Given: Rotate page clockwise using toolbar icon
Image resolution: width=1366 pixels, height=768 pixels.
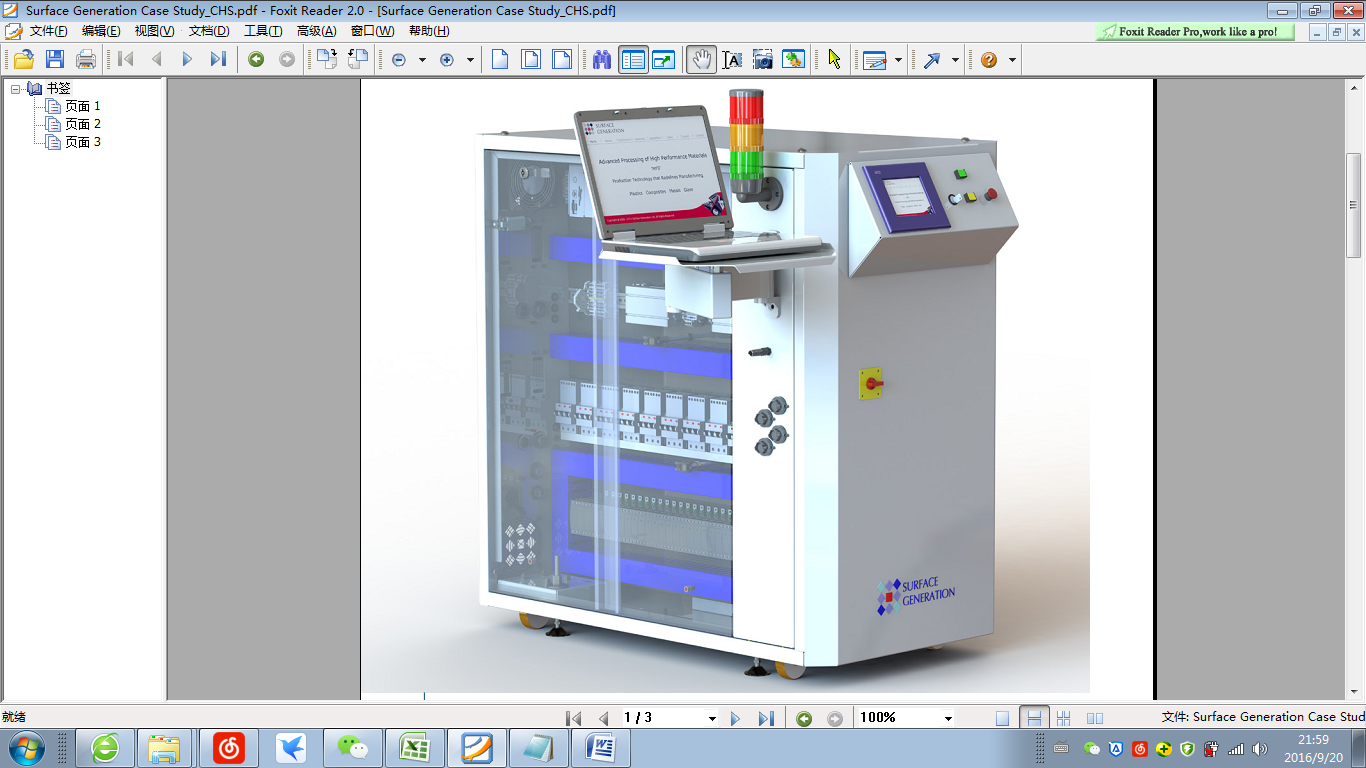Looking at the screenshot, I should 326,60.
